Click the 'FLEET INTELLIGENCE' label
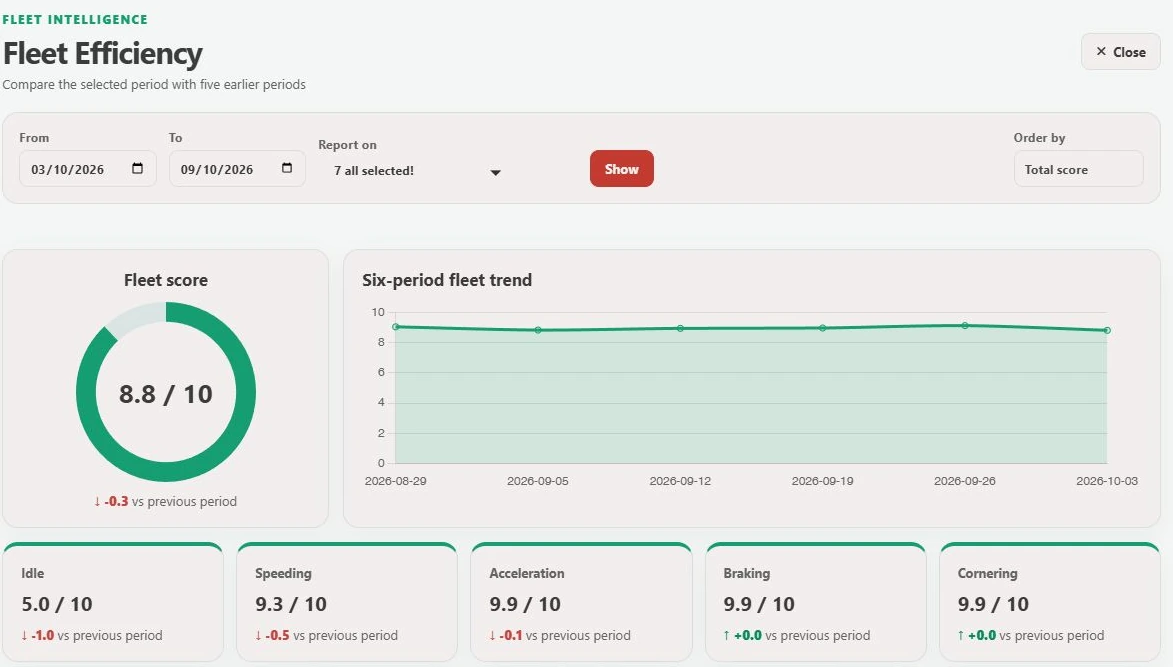This screenshot has height=667, width=1173. point(75,19)
